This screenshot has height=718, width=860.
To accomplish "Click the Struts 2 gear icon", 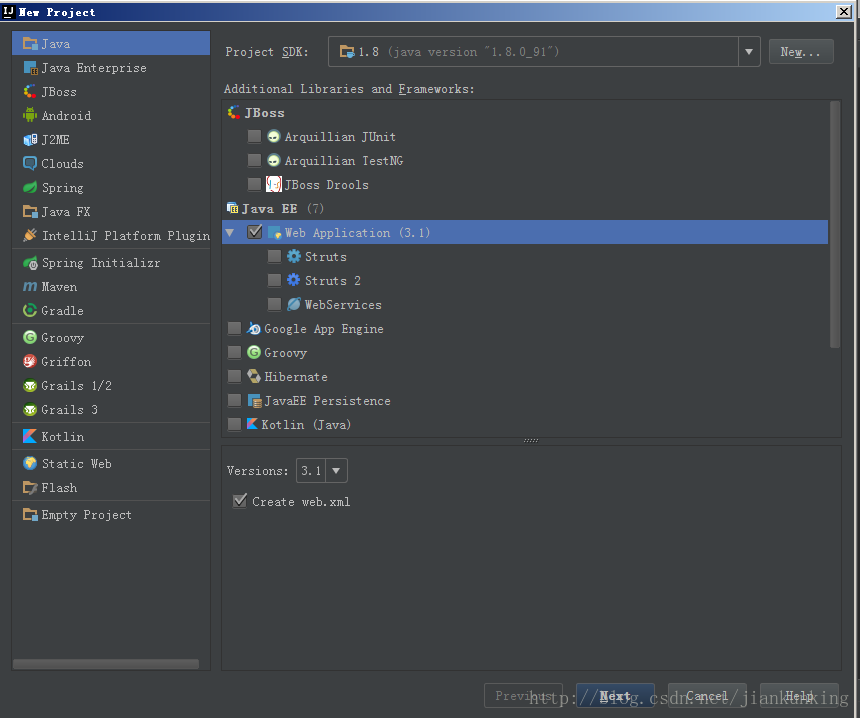I will click(294, 280).
